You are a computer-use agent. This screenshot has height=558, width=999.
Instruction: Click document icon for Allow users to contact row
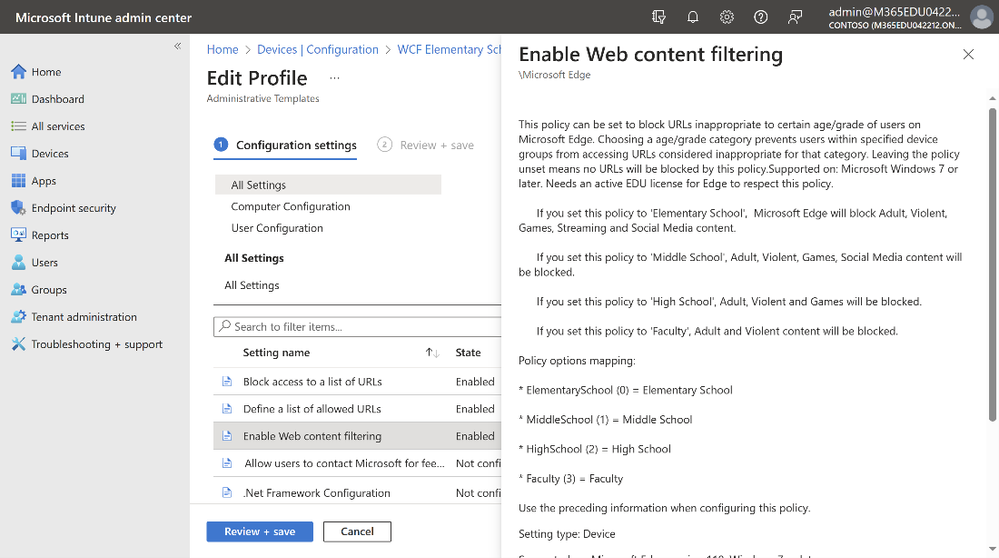point(227,464)
